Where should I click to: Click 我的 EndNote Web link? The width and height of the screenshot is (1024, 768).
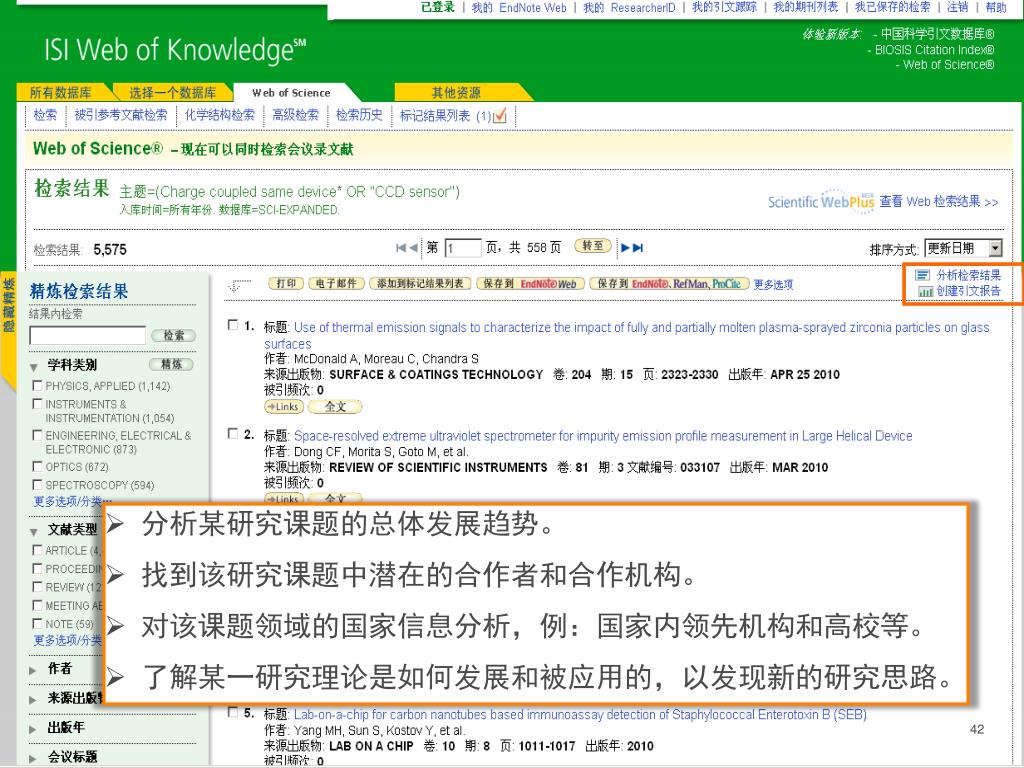point(519,8)
